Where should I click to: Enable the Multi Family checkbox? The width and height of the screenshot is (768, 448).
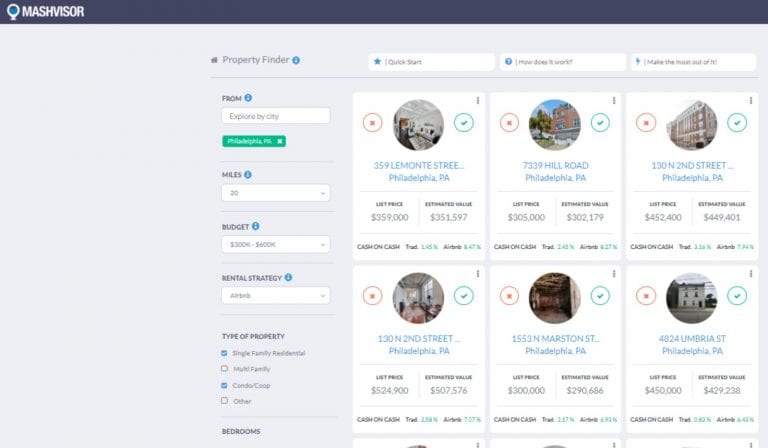click(224, 369)
